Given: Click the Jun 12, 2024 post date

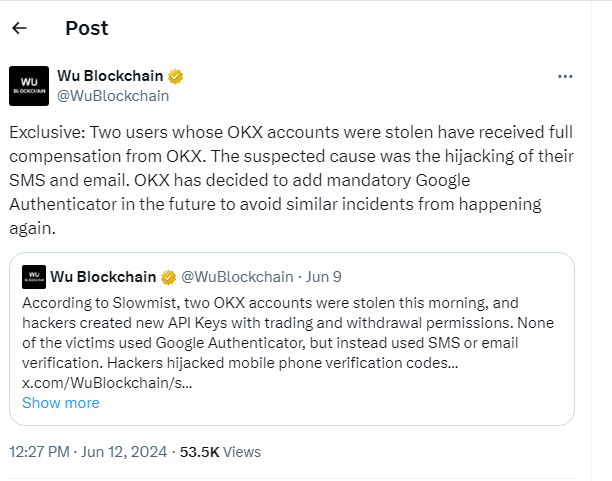Looking at the screenshot, I should click(125, 452).
